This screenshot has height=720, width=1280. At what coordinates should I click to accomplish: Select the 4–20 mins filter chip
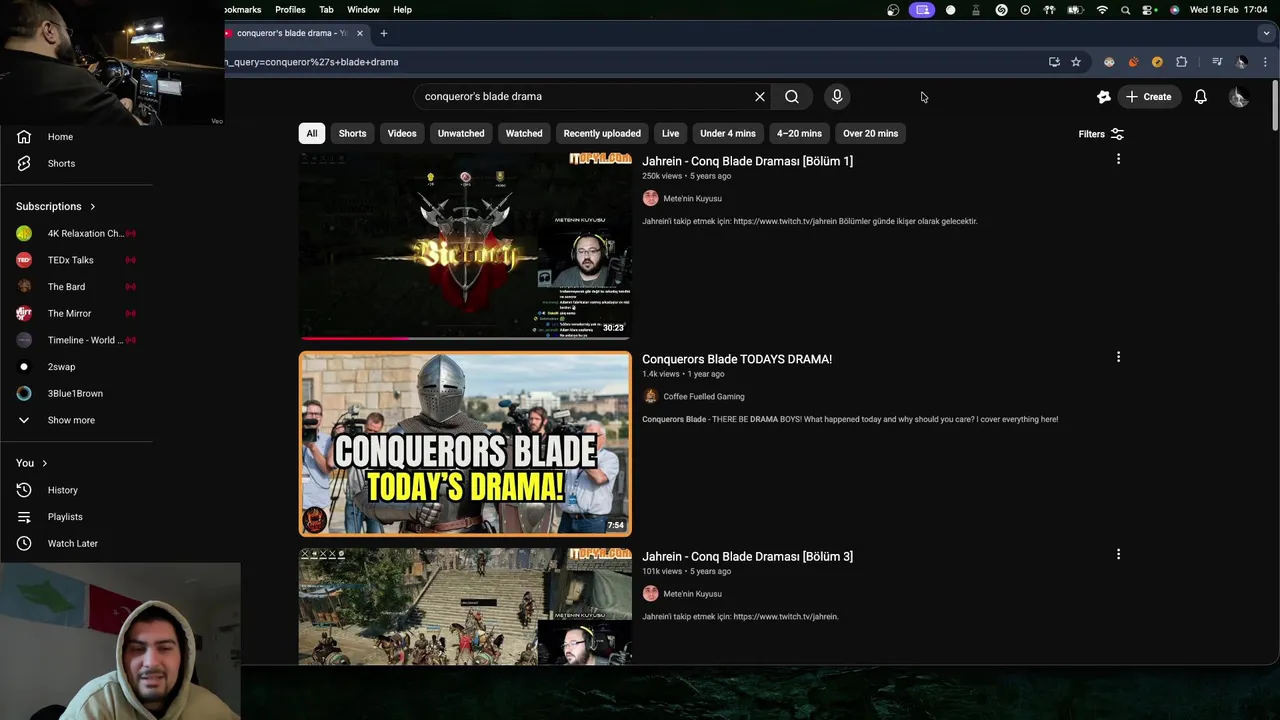coord(799,133)
